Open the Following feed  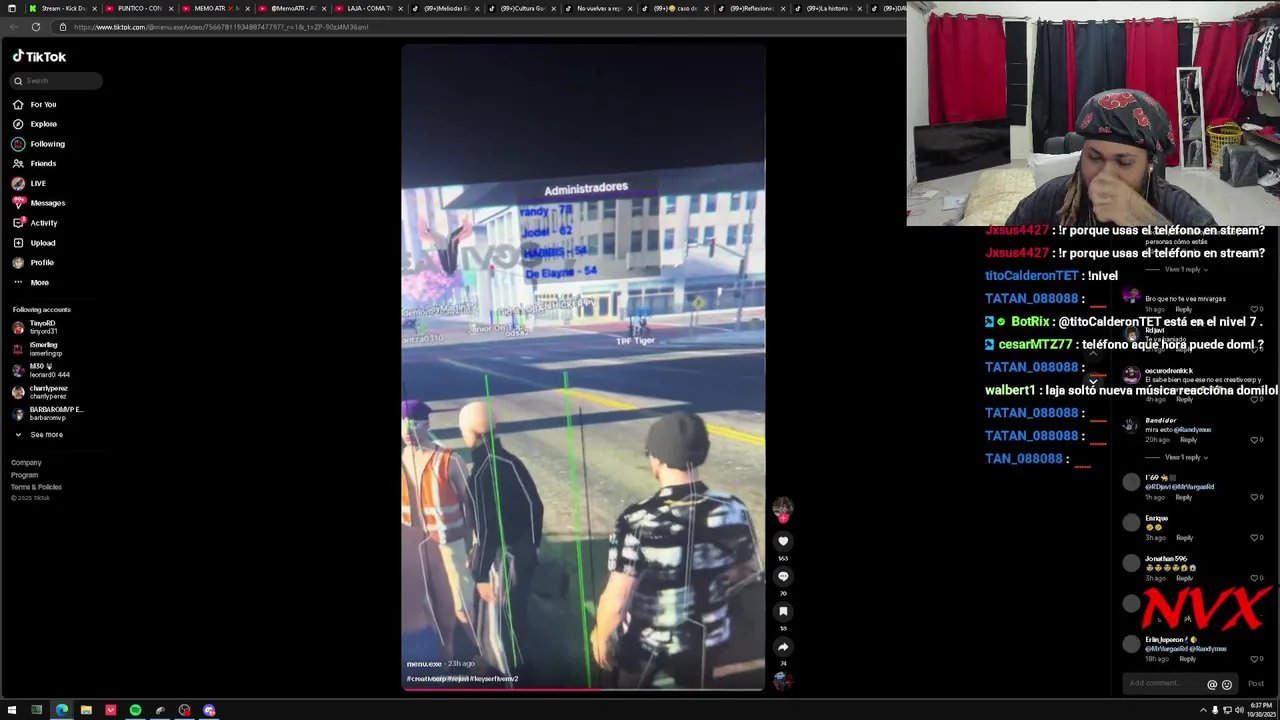(39, 144)
